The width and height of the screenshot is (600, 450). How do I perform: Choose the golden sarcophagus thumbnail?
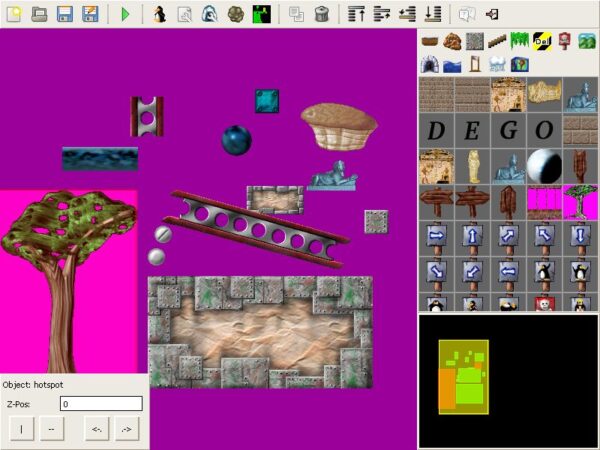coord(472,166)
